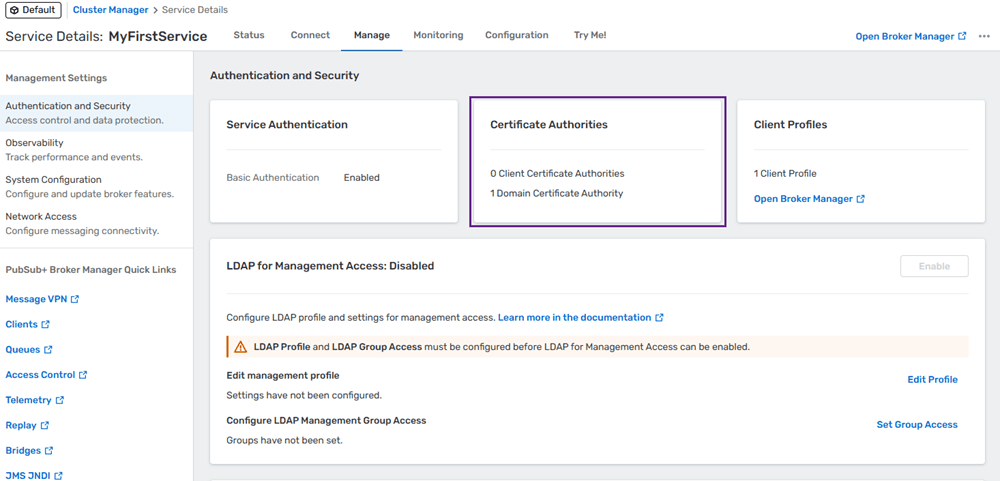Click '0 Client Certificate Authorities' text
The image size is (1000, 481).
click(557, 174)
